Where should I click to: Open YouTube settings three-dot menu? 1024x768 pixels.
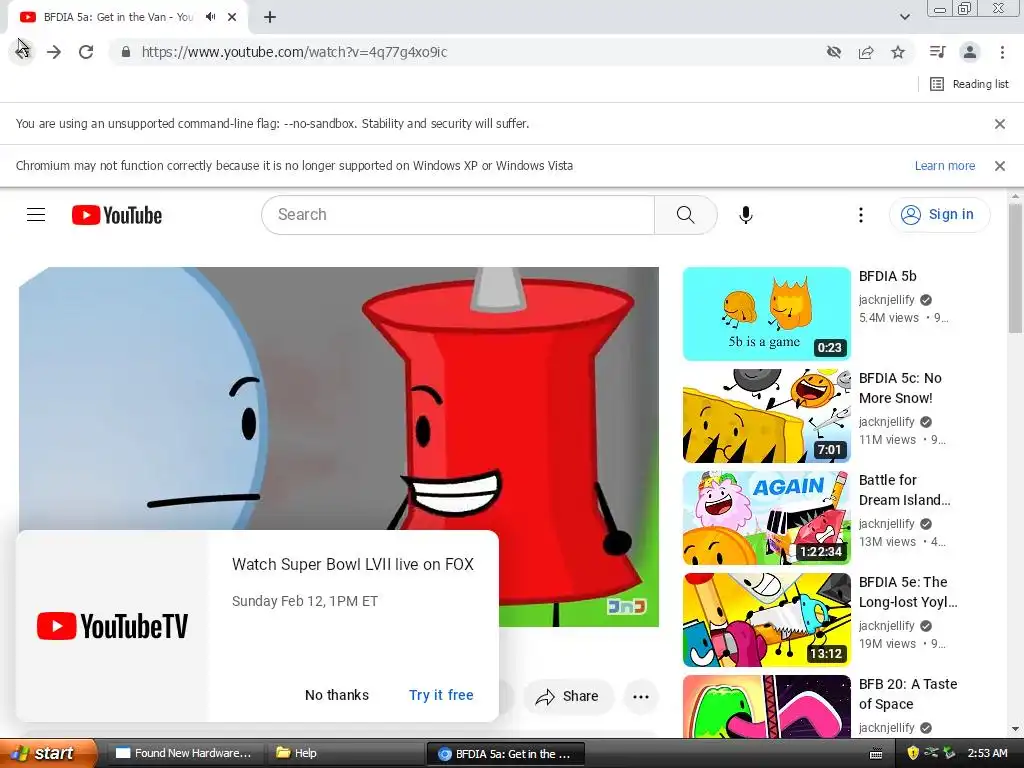pyautogui.click(x=861, y=215)
